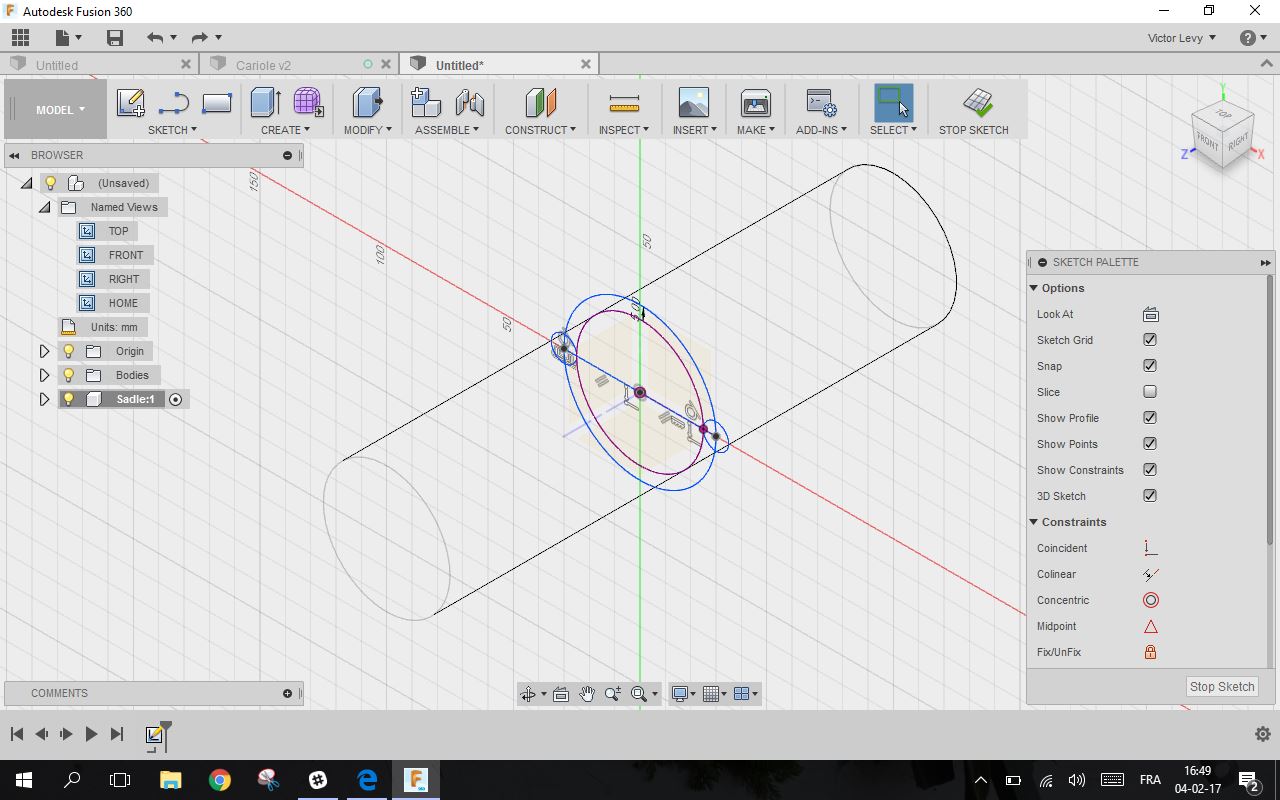The image size is (1280, 800).
Task: Hide Bodies using its lightbulb icon
Action: pyautogui.click(x=68, y=375)
